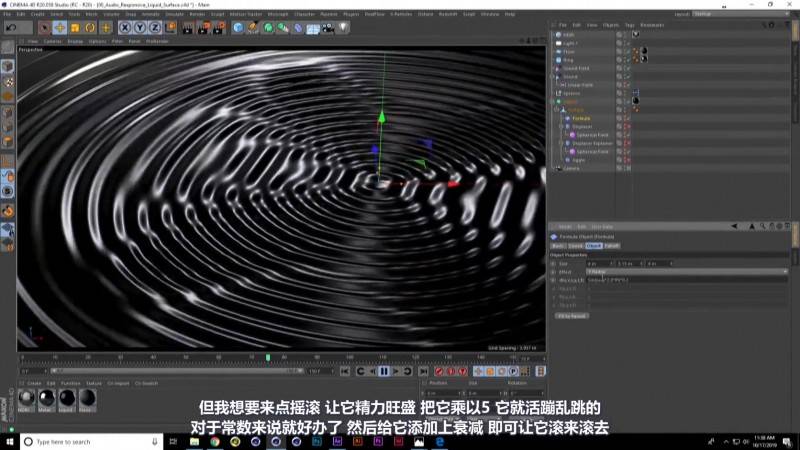This screenshot has width=800, height=450.
Task: Click the green timeline playhead marker
Action: click(x=267, y=357)
